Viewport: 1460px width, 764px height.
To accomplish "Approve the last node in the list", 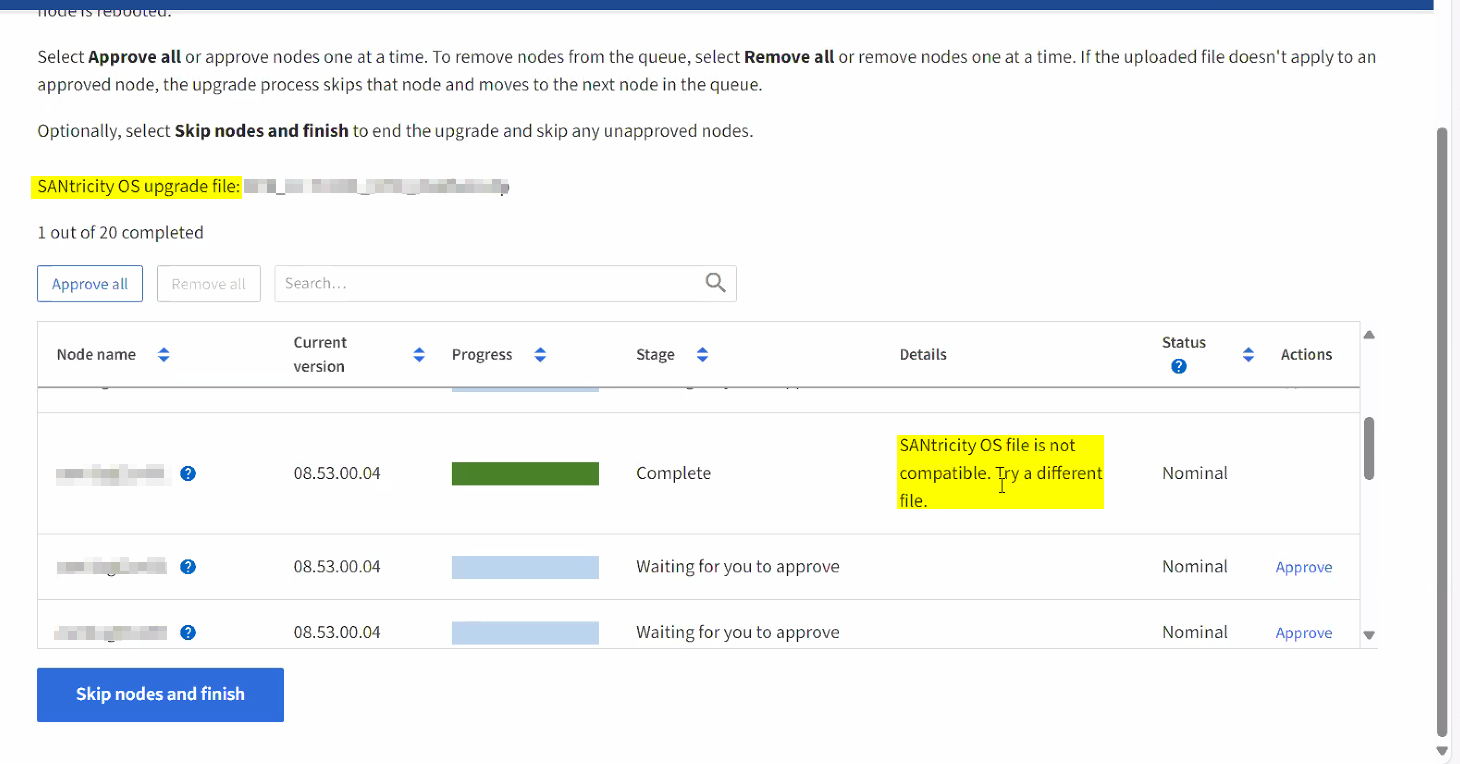I will click(1303, 632).
